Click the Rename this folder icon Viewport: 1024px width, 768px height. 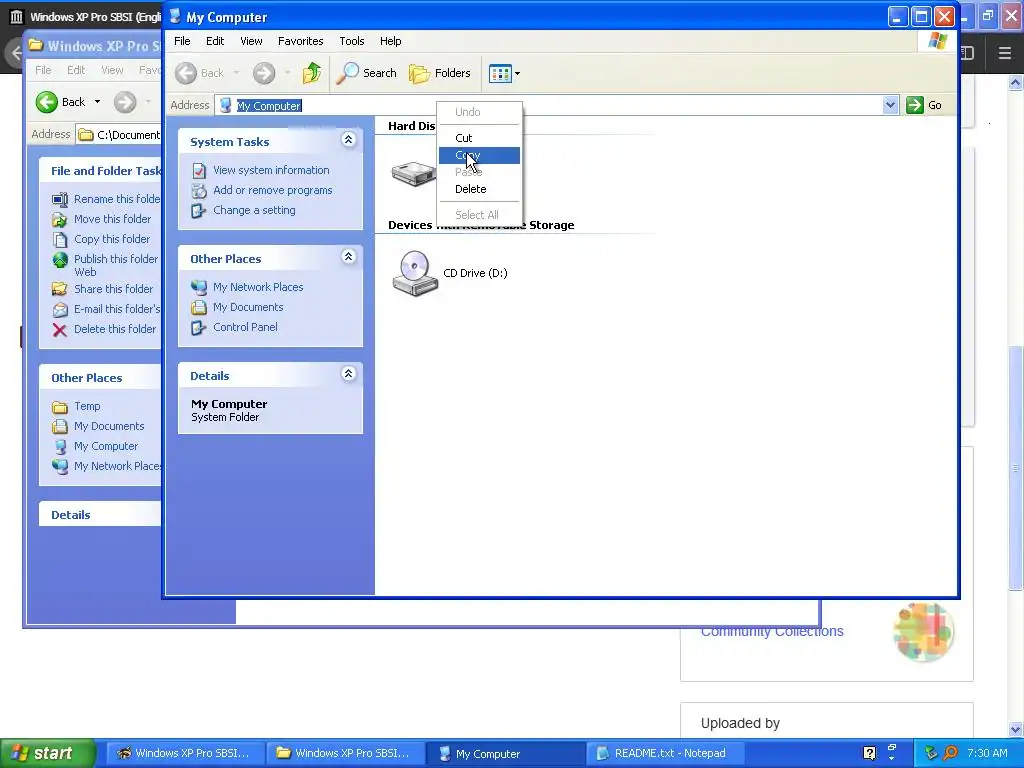[x=60, y=199]
